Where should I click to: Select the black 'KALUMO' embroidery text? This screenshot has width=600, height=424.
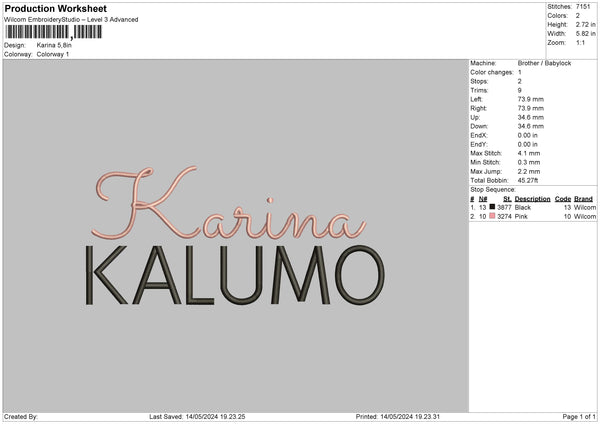click(235, 275)
